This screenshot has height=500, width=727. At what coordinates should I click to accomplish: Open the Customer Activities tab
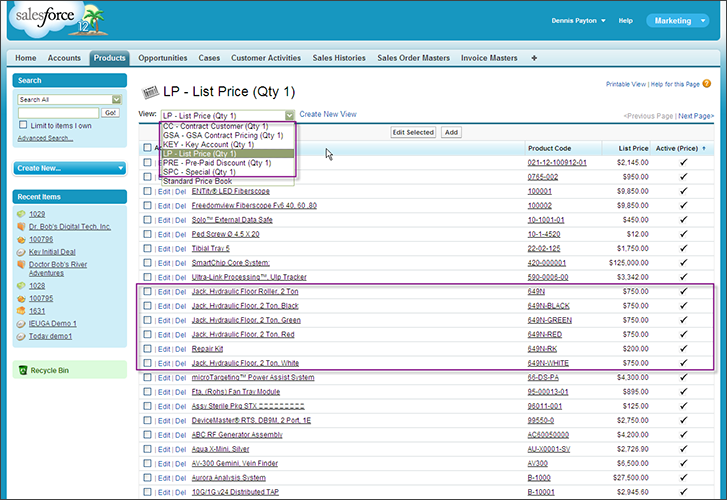tap(266, 58)
